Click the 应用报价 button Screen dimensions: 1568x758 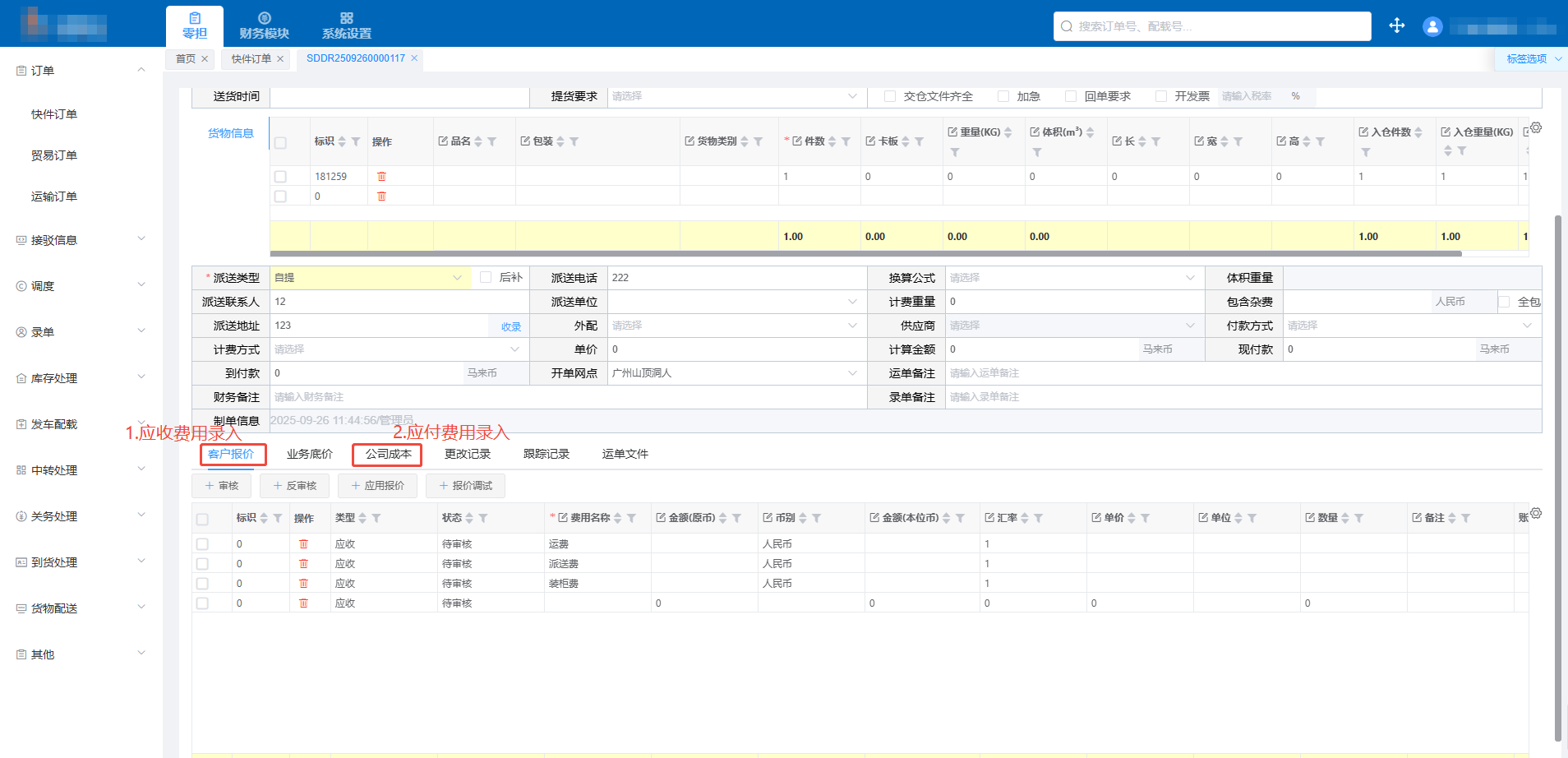pos(377,486)
